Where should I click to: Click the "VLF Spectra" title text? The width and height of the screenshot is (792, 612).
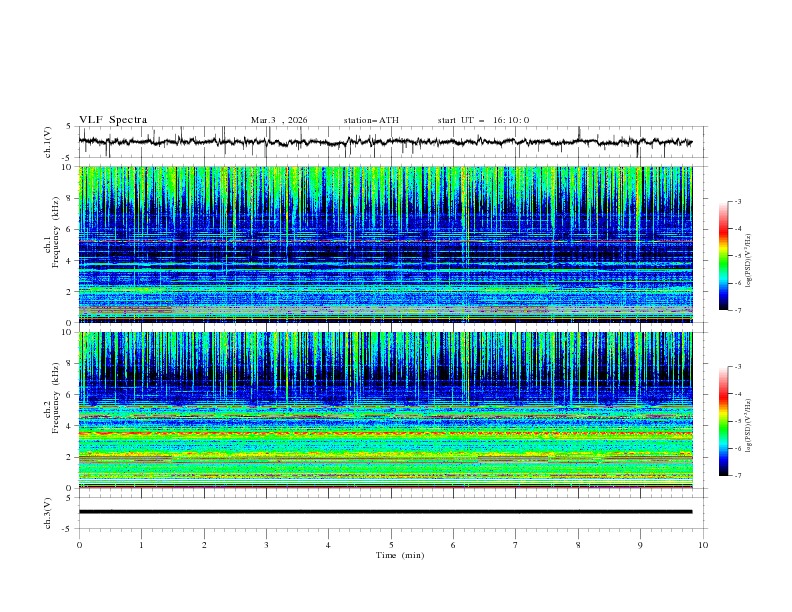tap(113, 120)
